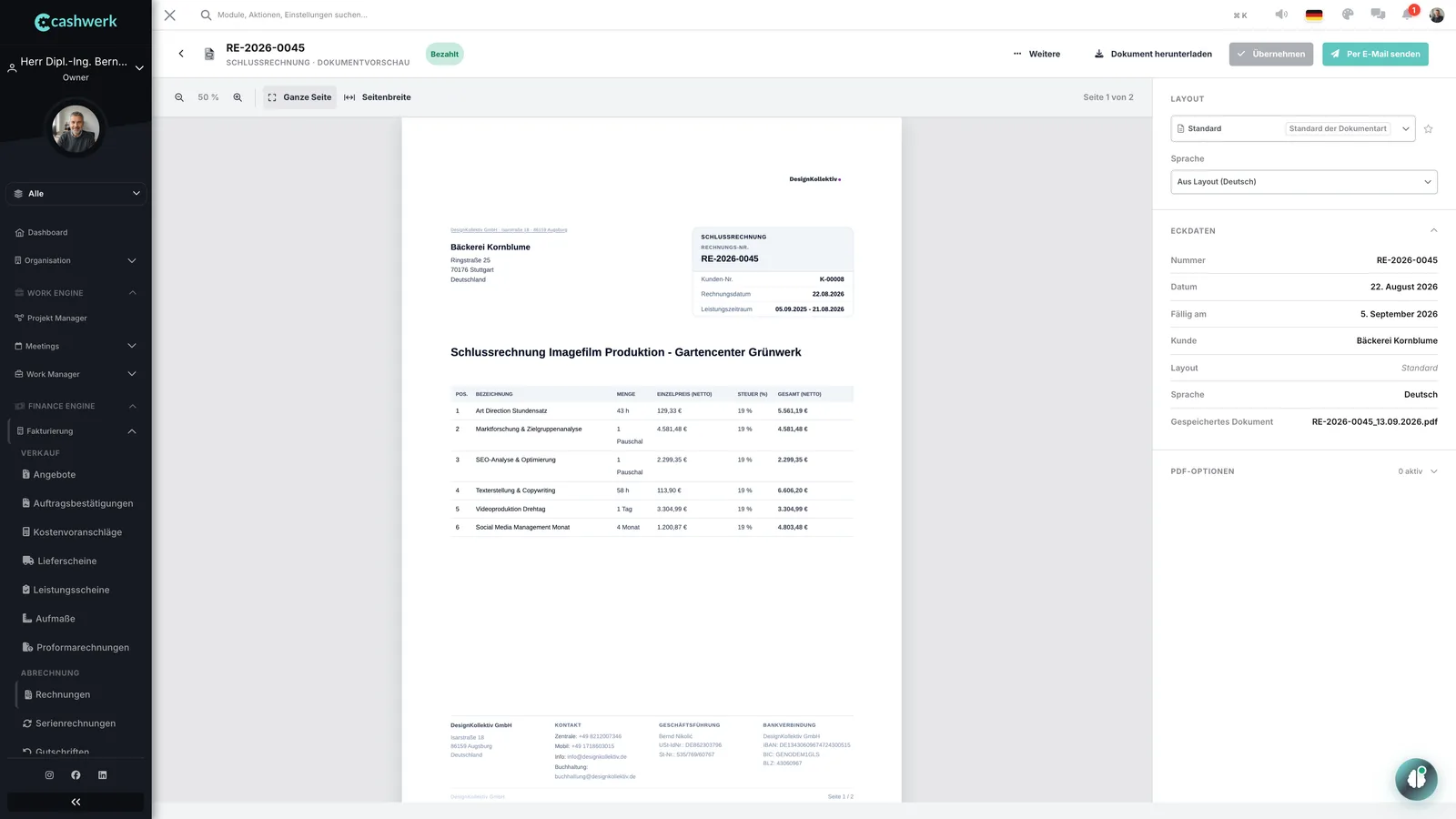
Task: Open the floating assistant bubble
Action: point(1416,779)
